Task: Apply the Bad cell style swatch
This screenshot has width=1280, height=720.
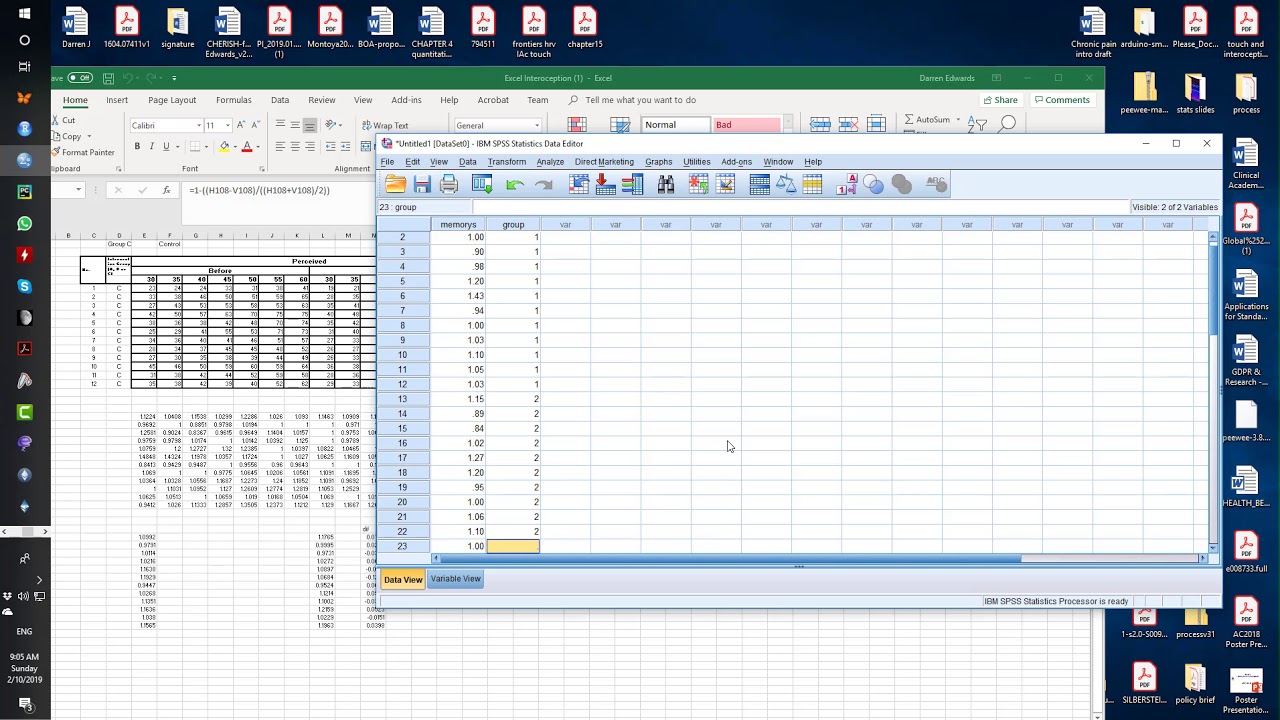Action: (746, 125)
